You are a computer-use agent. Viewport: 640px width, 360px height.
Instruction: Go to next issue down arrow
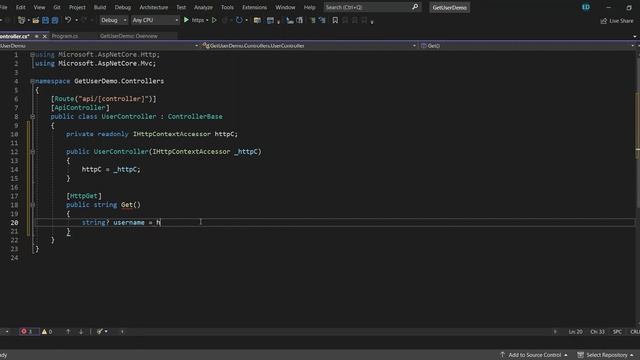[x=81, y=331]
